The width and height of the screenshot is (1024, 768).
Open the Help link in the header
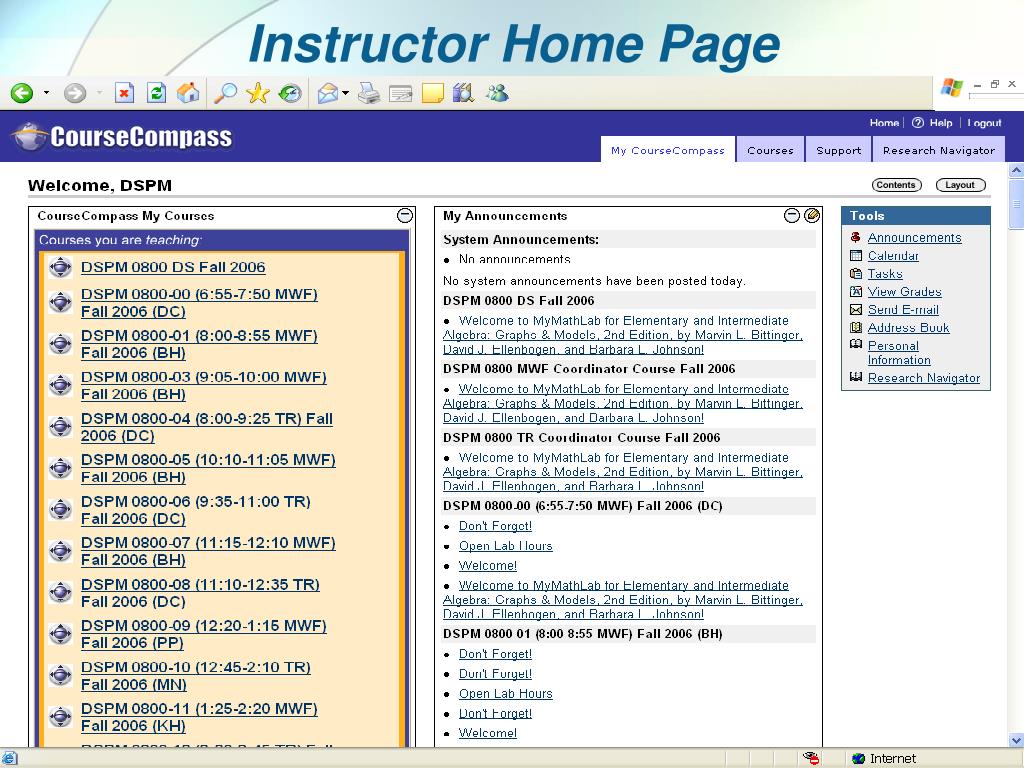point(940,123)
